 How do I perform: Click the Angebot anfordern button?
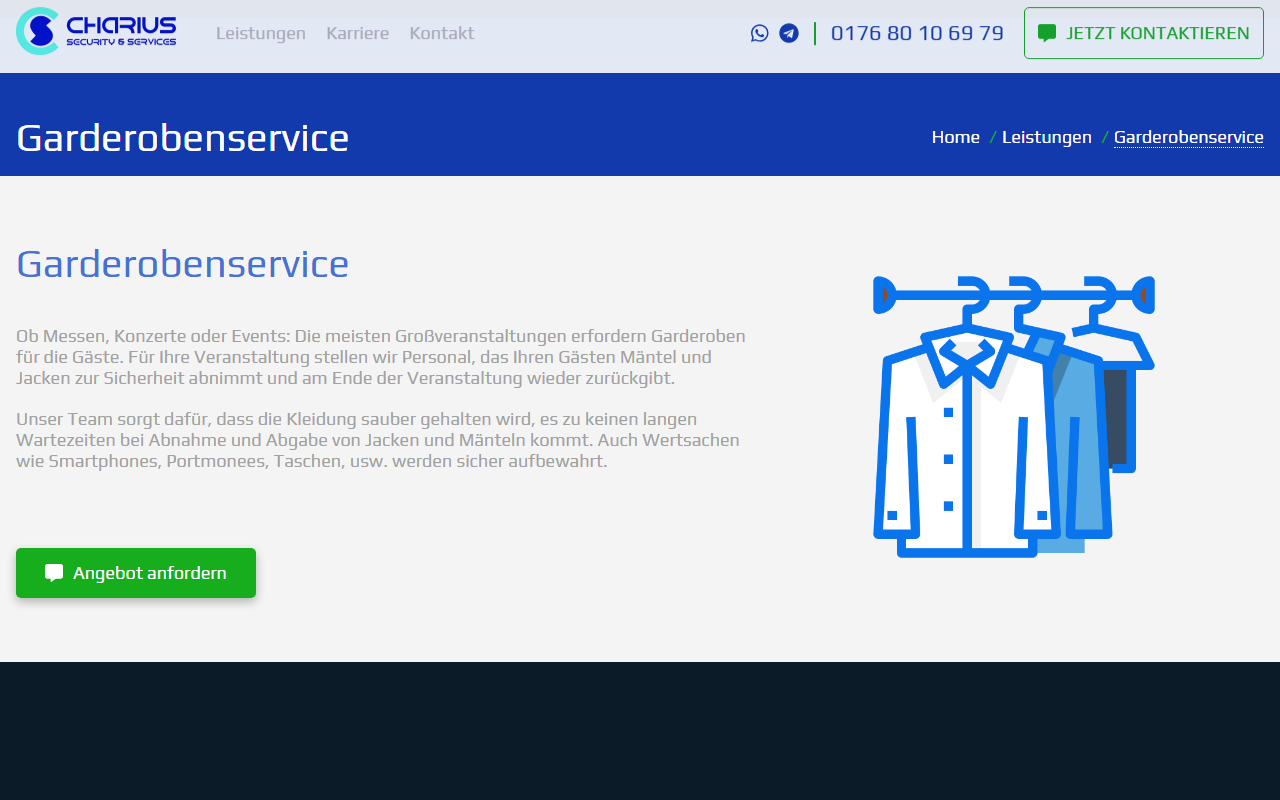tap(136, 573)
